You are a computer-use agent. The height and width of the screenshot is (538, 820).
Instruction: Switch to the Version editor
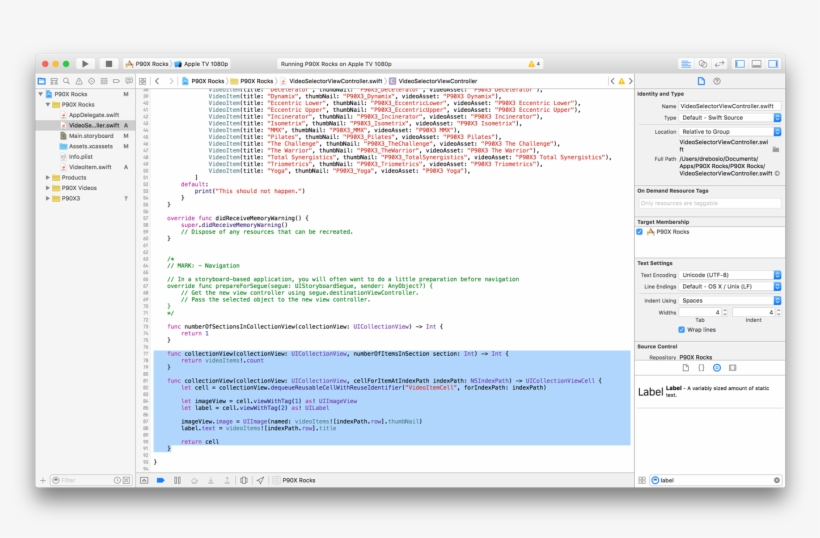tap(720, 63)
